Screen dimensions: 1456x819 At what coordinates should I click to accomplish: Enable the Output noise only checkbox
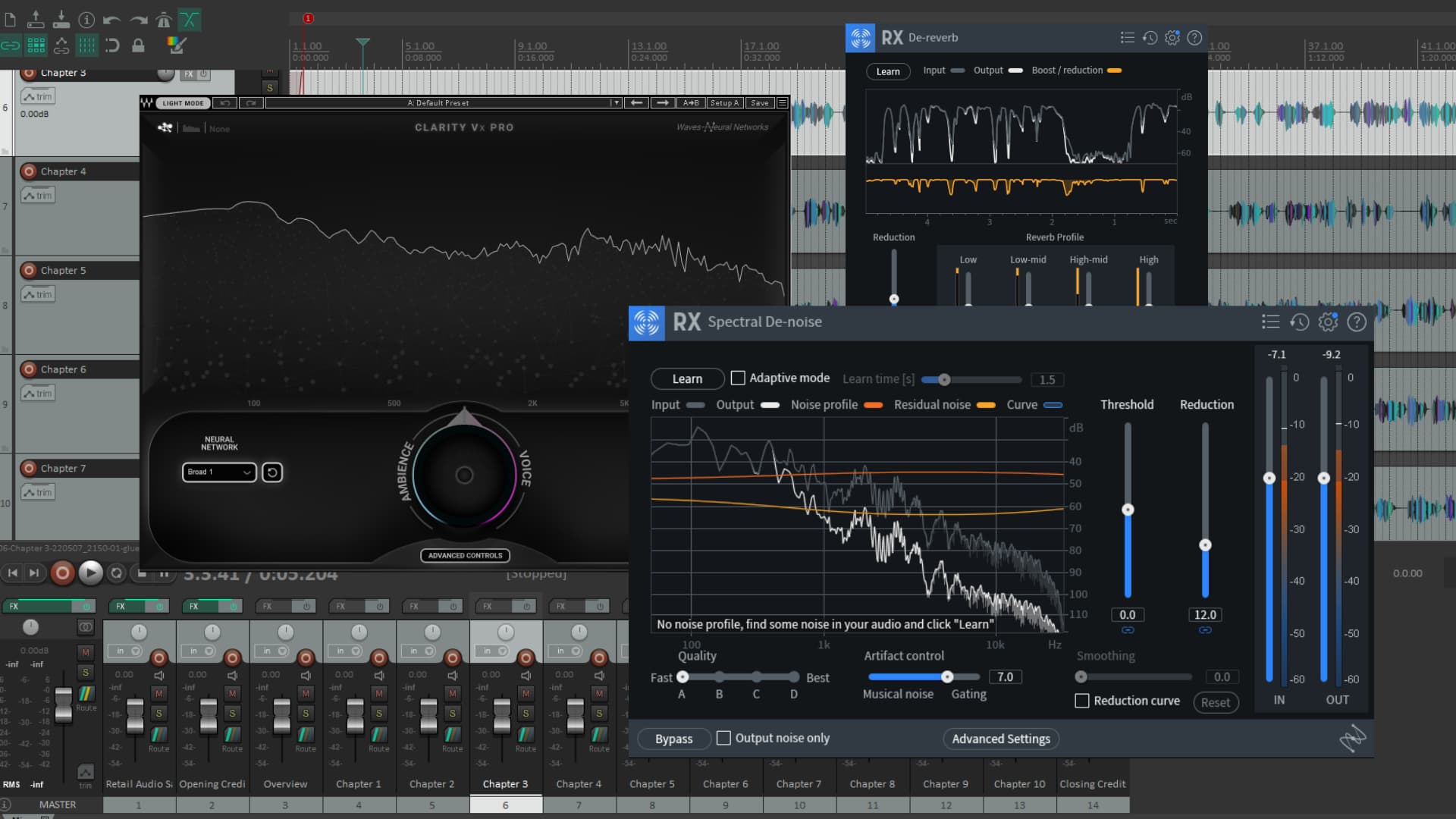(723, 738)
